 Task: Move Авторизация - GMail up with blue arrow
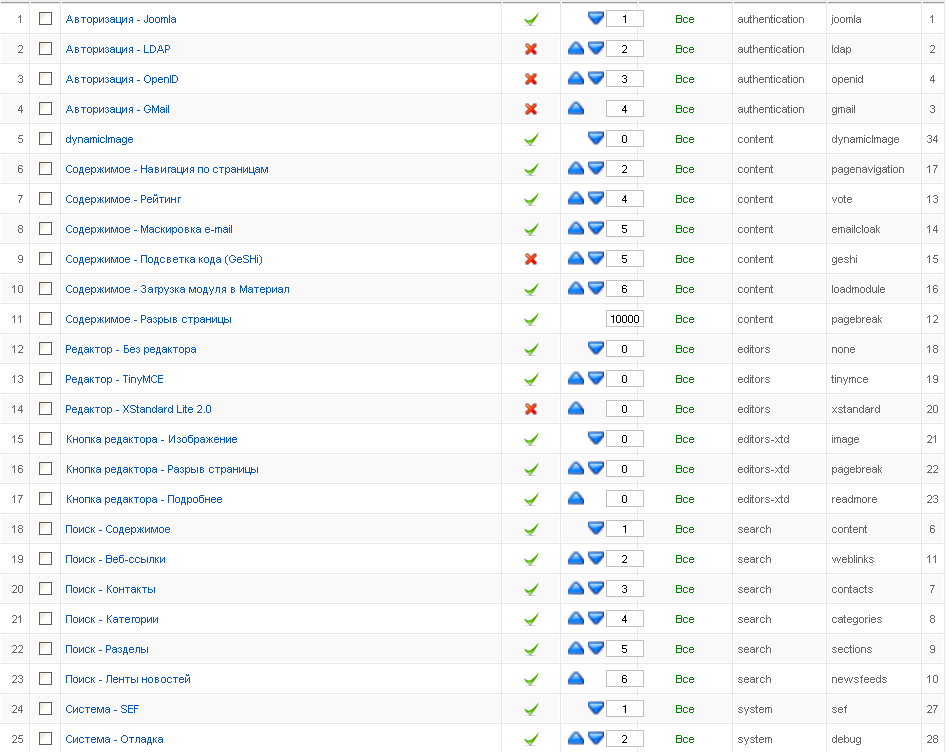pyautogui.click(x=576, y=108)
